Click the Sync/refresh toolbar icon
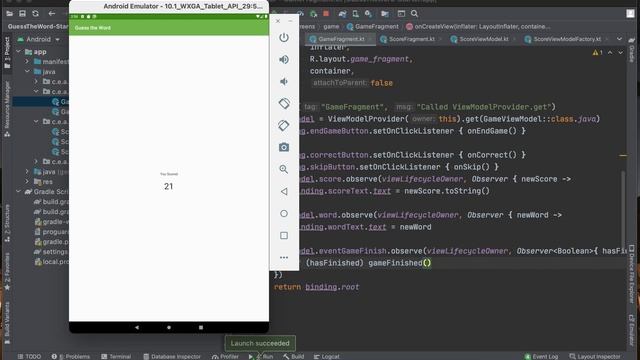The height and width of the screenshot is (360, 640). coord(36,13)
